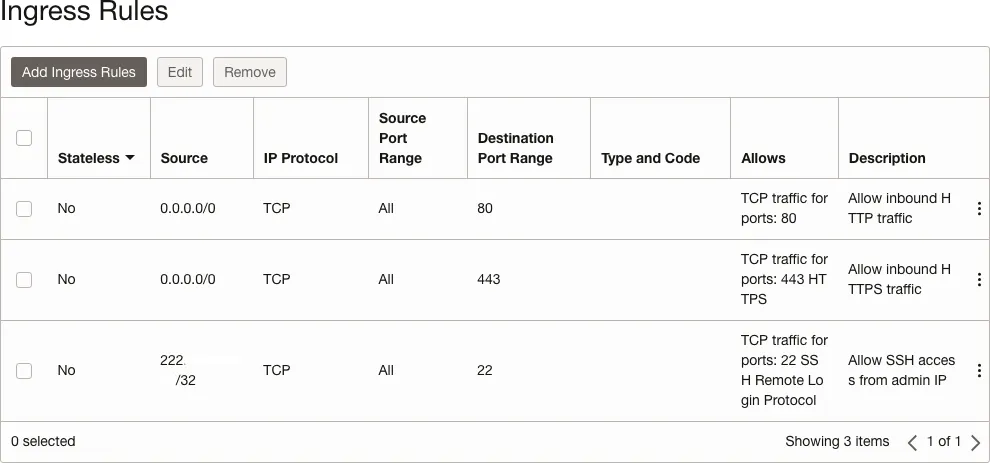Screen dimensions: 990x463
Task: Click the IP Protocol column header
Action: tap(301, 158)
